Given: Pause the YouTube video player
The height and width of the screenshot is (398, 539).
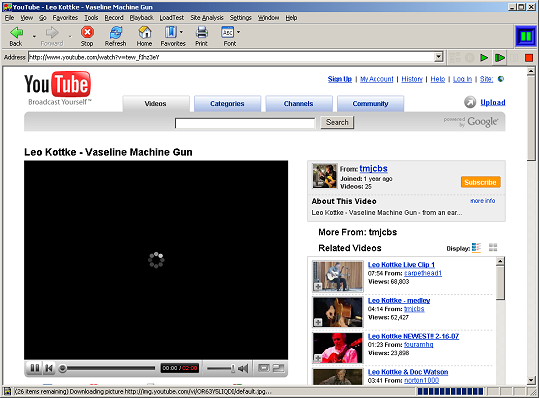Looking at the screenshot, I should pos(35,368).
